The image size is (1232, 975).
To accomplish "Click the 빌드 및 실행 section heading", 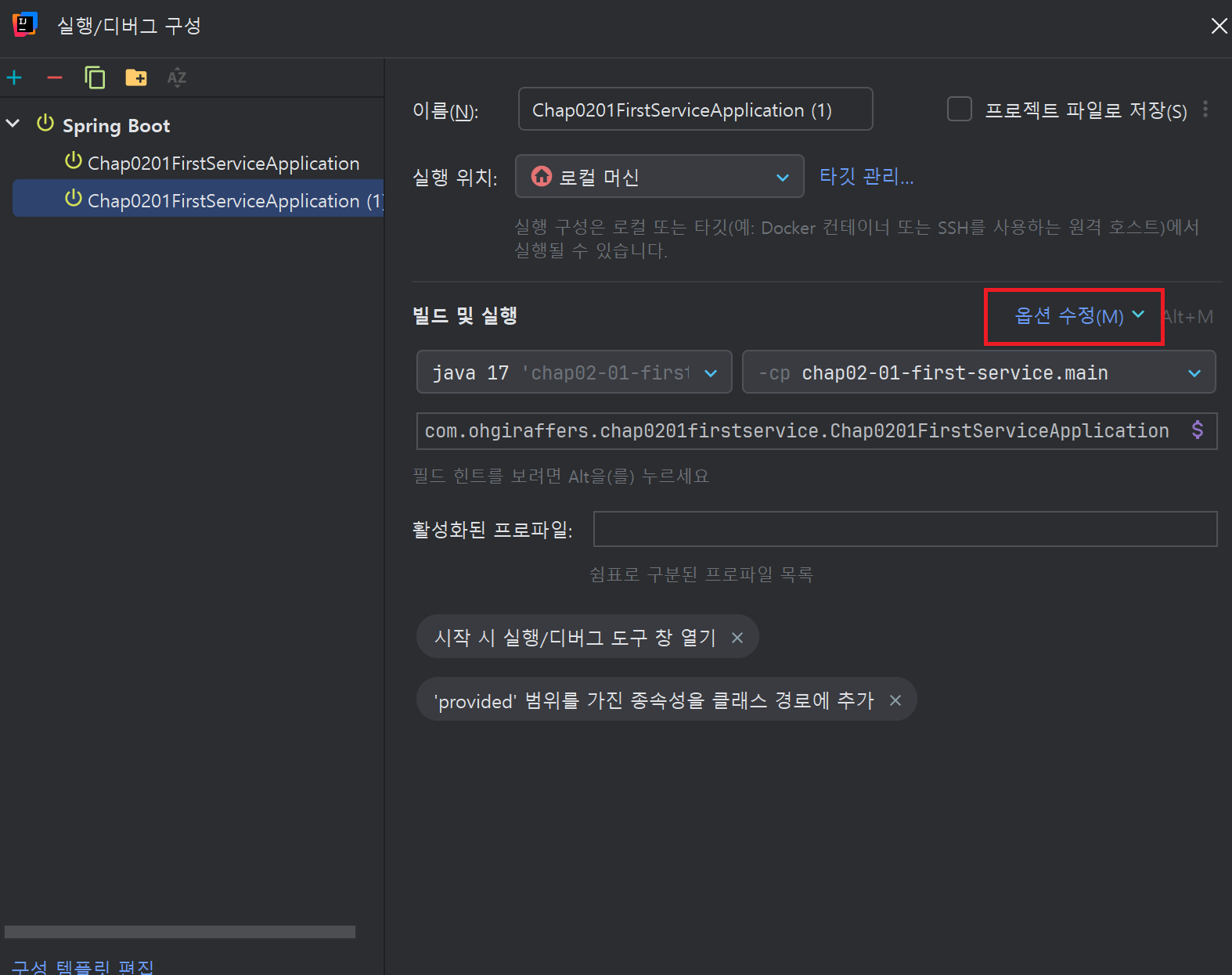I will point(465,315).
